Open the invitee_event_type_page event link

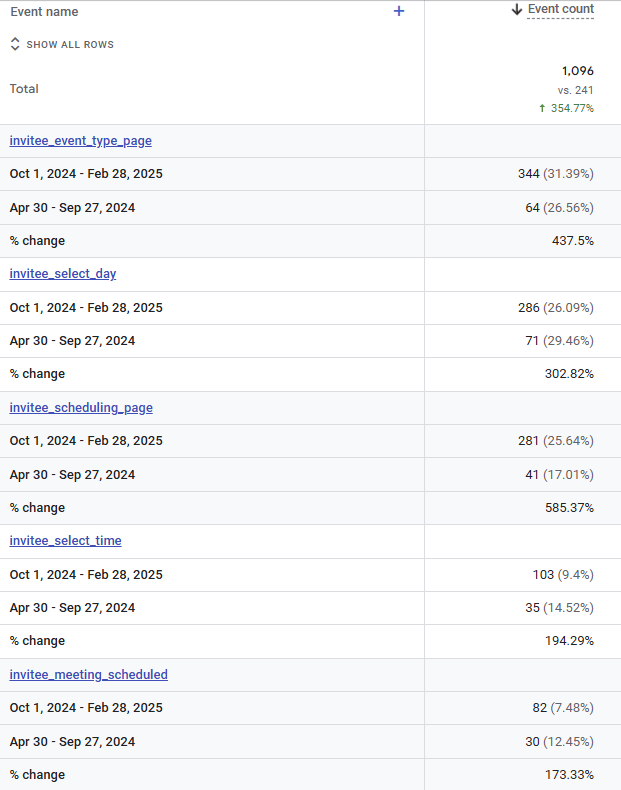pyautogui.click(x=81, y=141)
